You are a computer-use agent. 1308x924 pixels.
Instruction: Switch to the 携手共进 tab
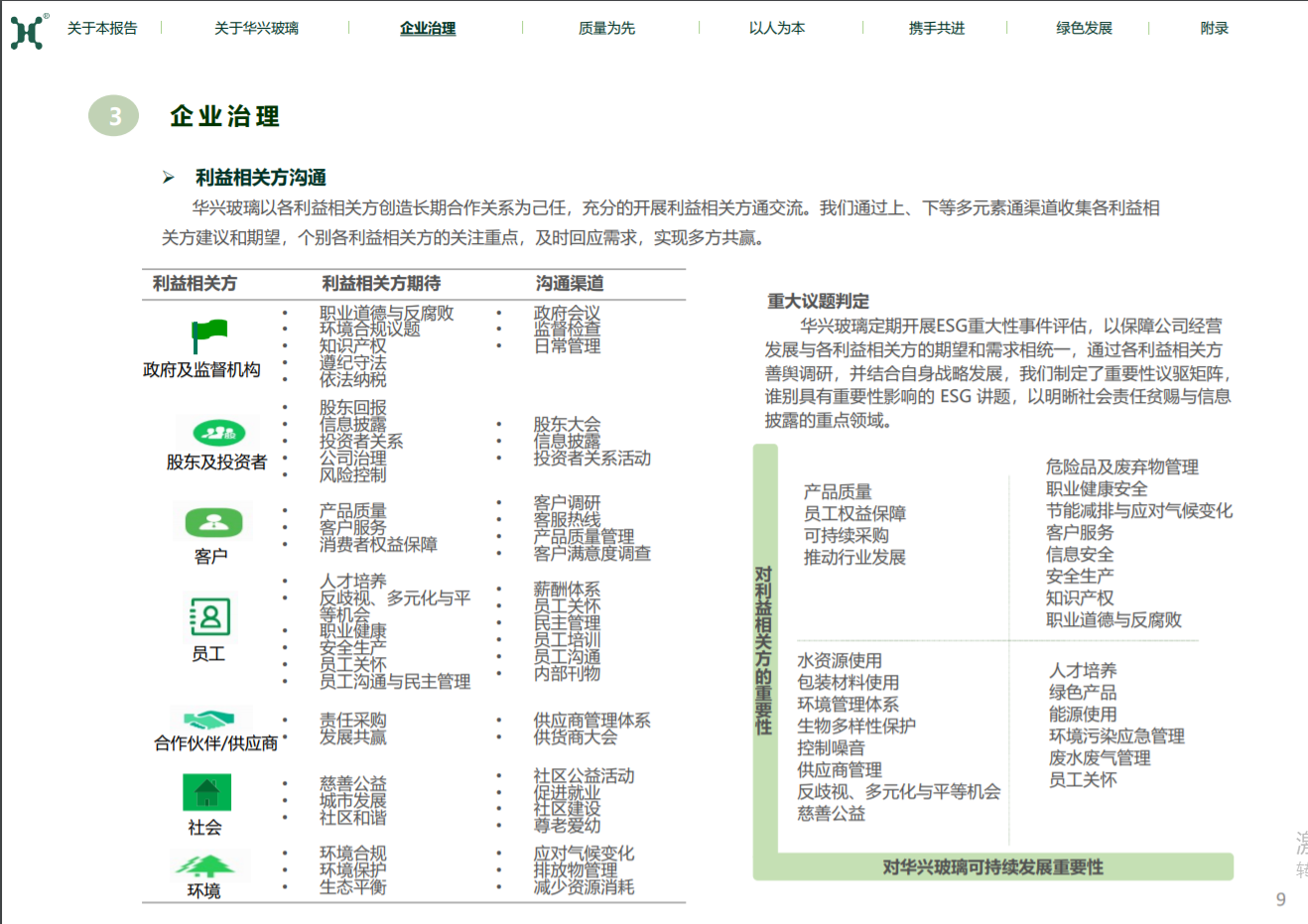point(937,28)
